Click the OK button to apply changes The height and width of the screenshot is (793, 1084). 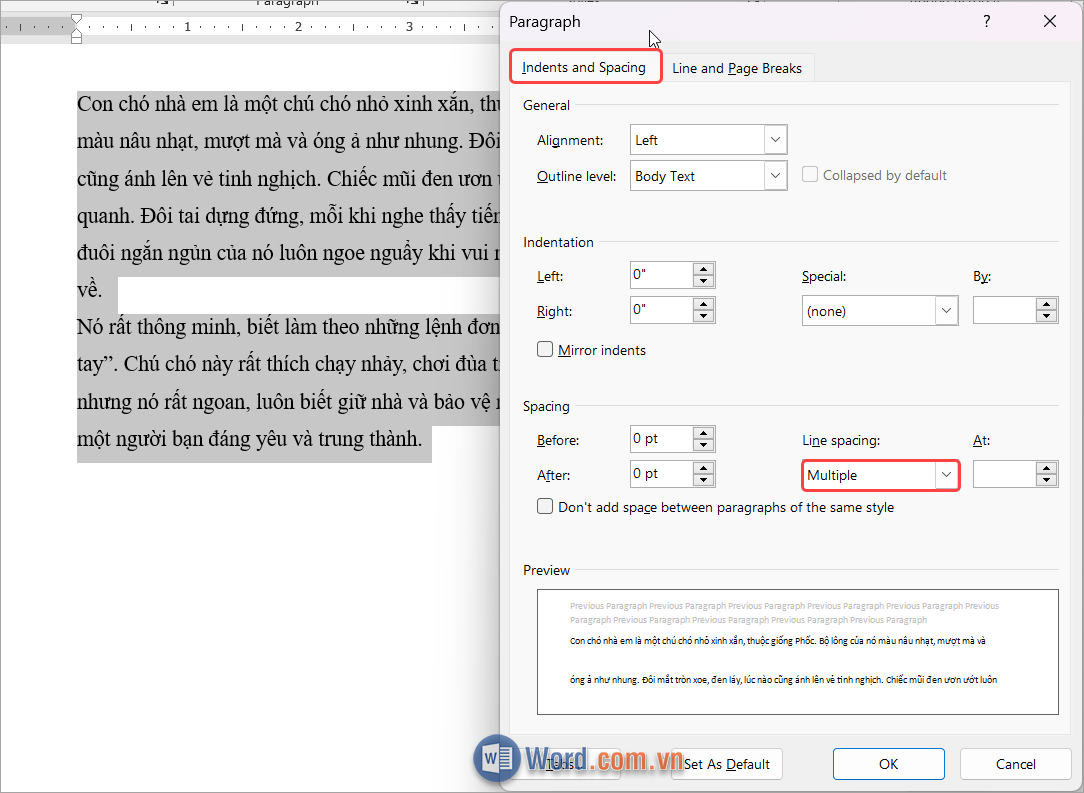click(x=888, y=763)
